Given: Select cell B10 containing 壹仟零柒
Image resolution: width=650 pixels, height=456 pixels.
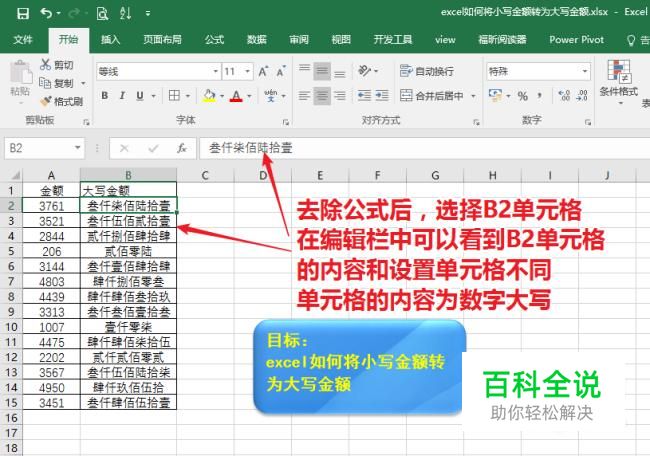Looking at the screenshot, I should coord(128,327).
